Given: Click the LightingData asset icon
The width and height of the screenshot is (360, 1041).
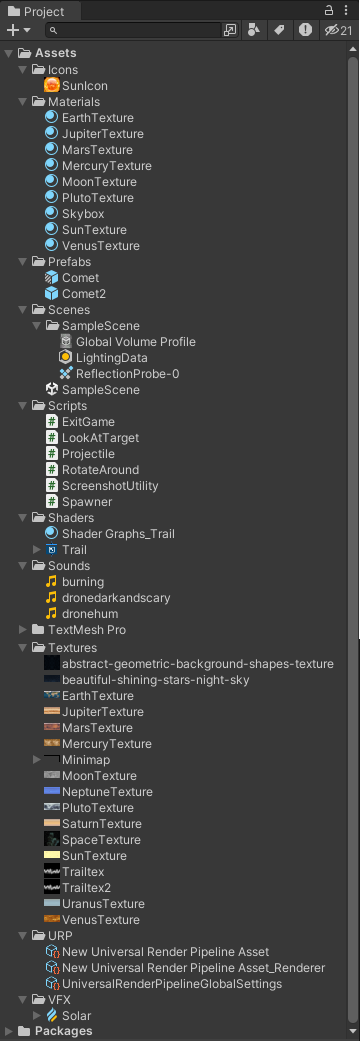Looking at the screenshot, I should coord(66,358).
